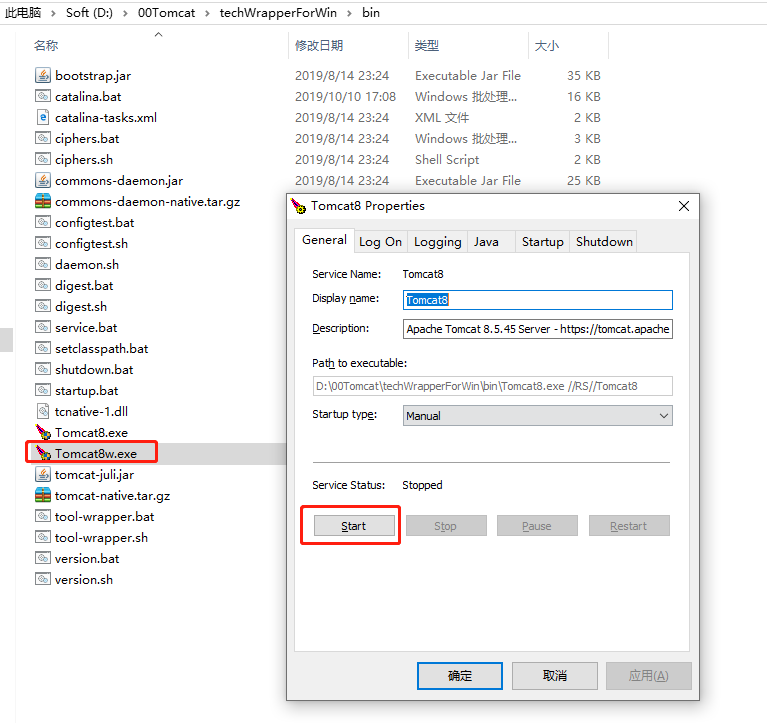
Task: Select the version.bat file icon
Action: (x=43, y=558)
